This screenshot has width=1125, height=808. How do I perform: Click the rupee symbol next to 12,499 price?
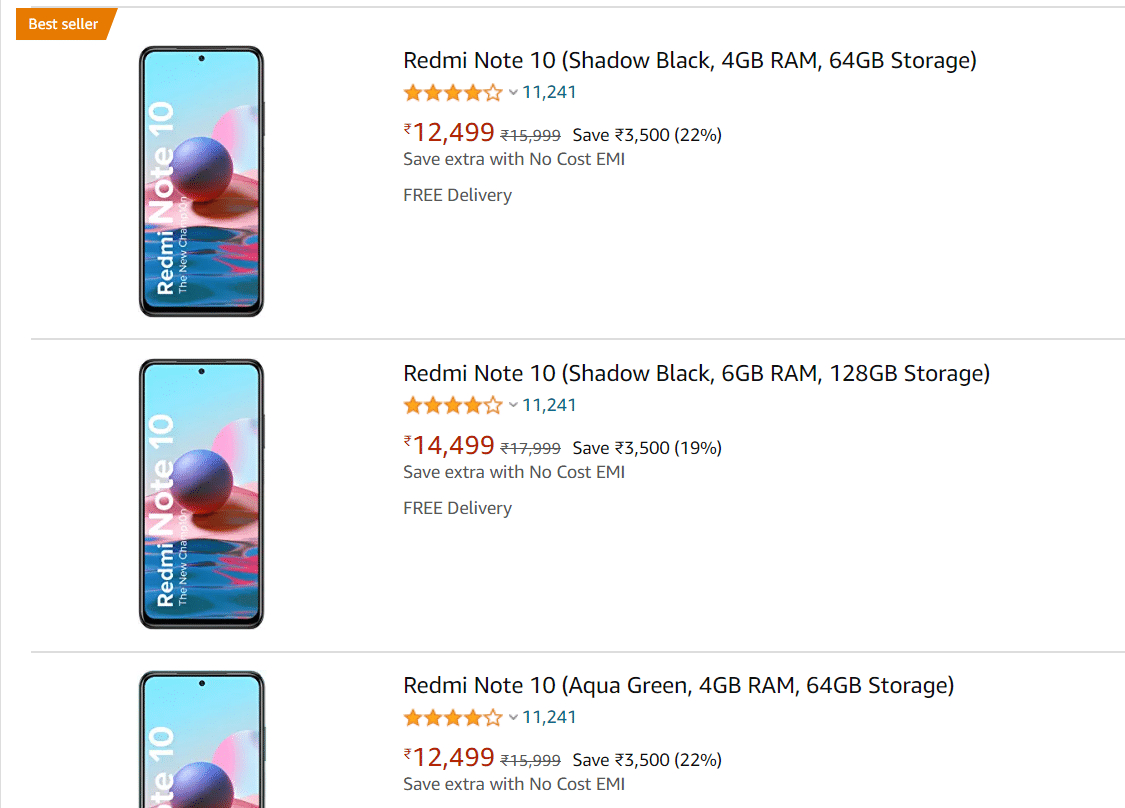[409, 131]
